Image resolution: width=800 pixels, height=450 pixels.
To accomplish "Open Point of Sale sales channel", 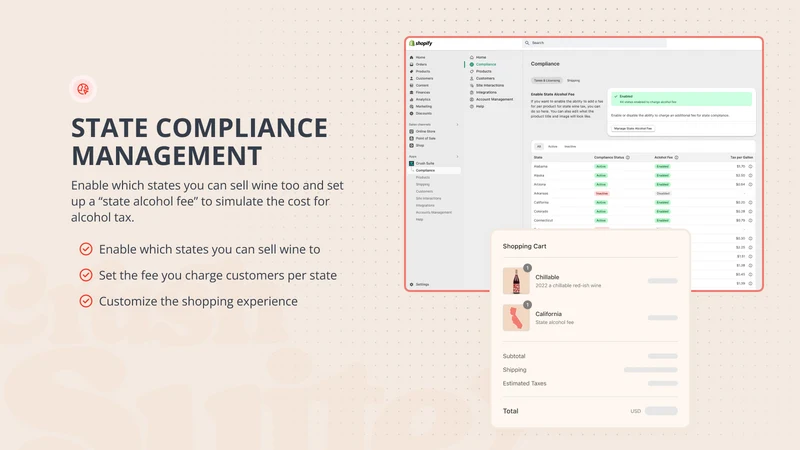I will [426, 138].
